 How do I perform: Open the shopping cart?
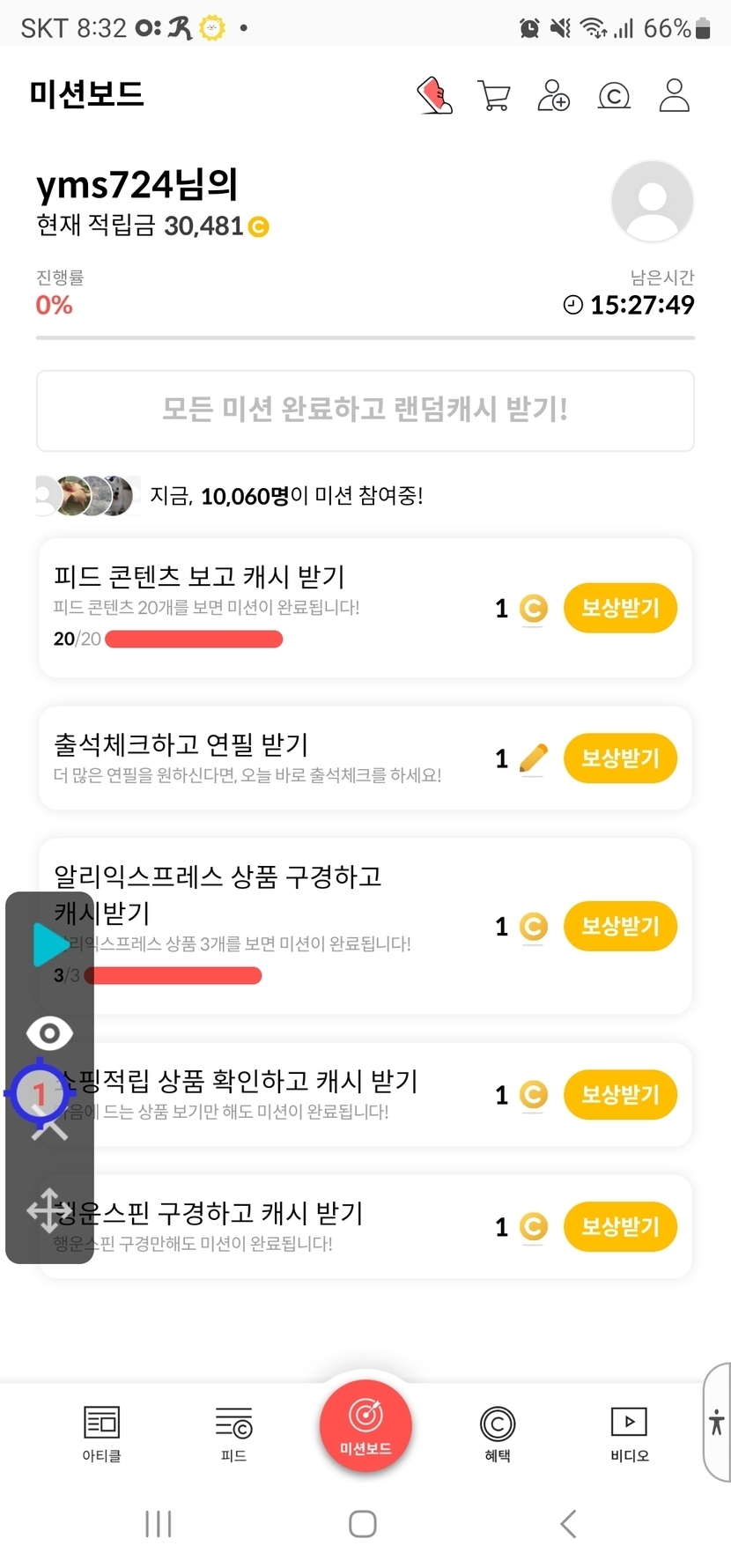[494, 95]
